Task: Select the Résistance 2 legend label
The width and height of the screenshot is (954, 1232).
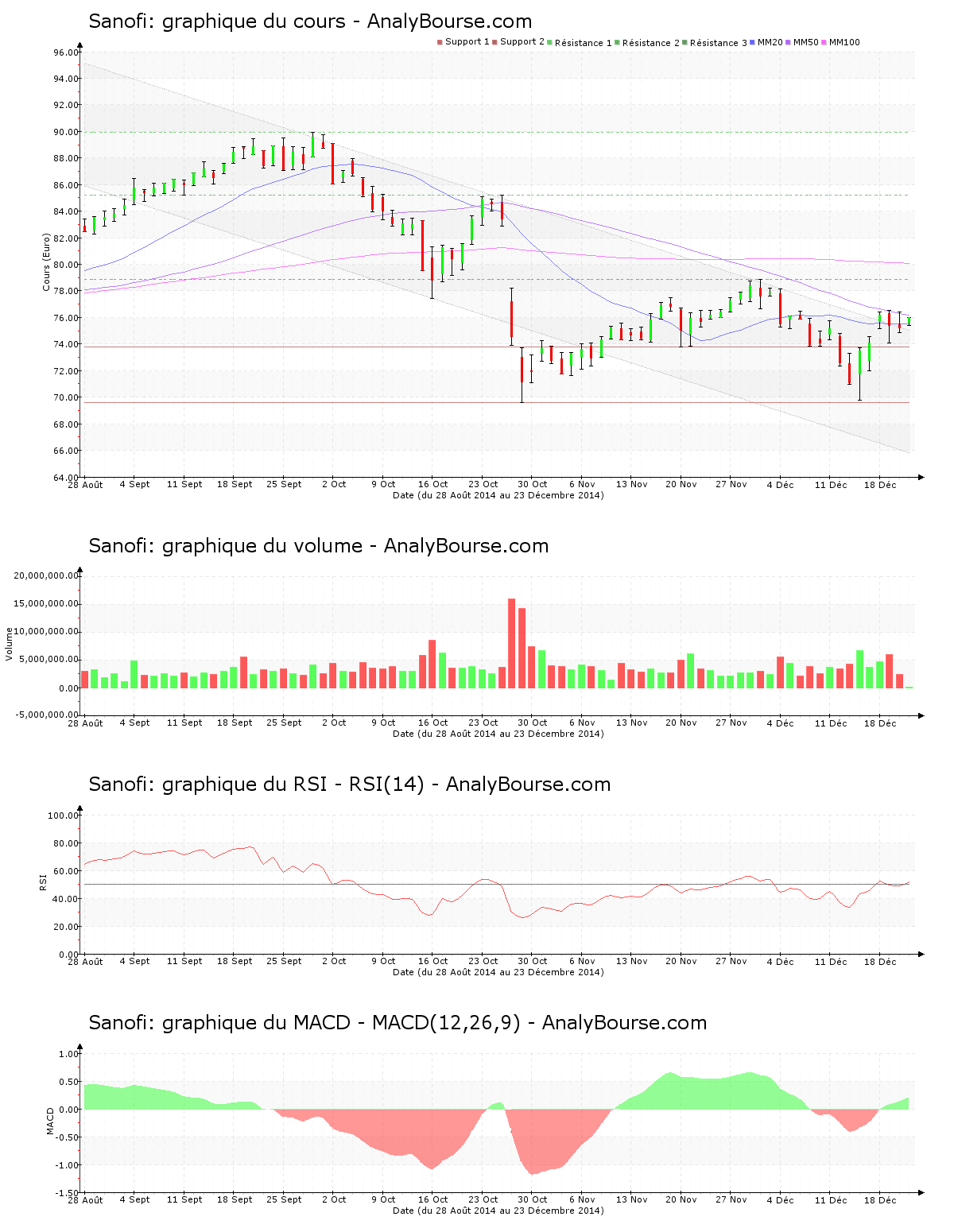Action: coord(651,43)
